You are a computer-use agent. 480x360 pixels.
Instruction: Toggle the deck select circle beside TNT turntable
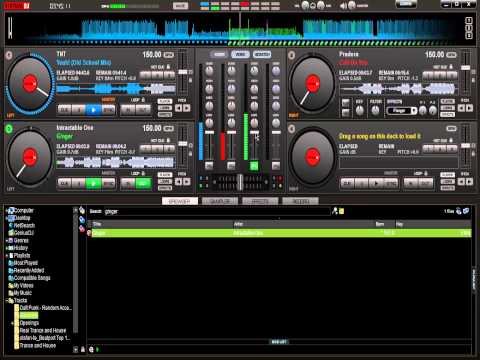point(9,55)
